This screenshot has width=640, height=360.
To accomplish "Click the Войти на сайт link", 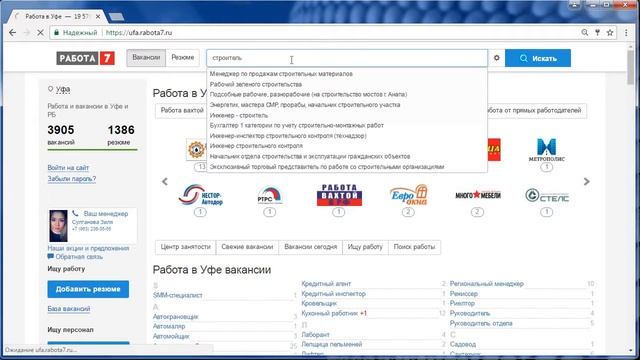I will (68, 168).
